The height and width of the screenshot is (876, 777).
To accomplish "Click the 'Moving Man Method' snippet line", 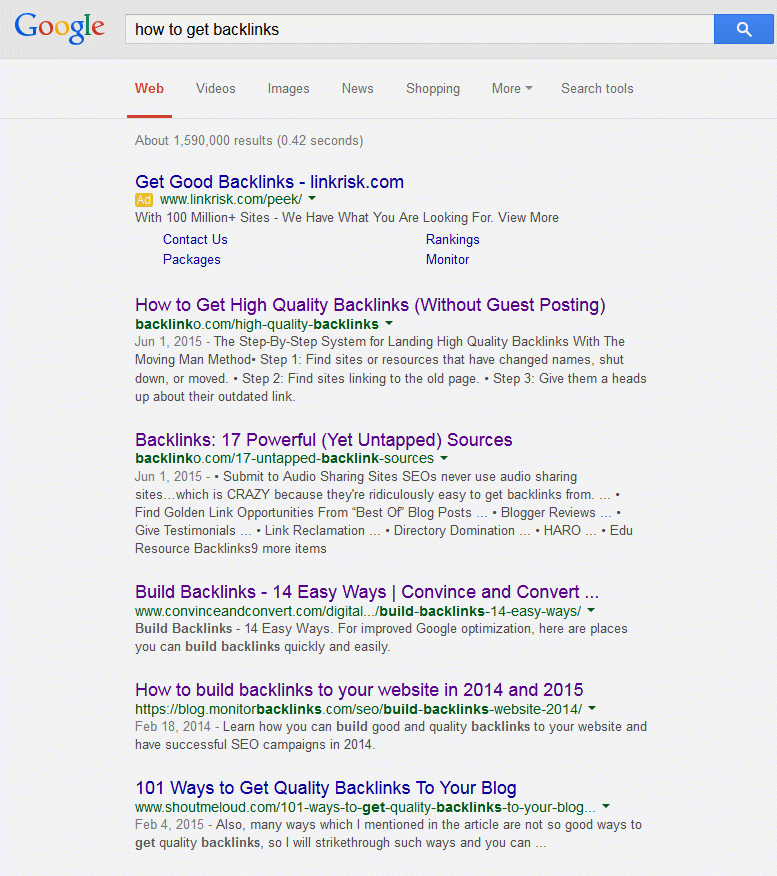I will click(379, 360).
